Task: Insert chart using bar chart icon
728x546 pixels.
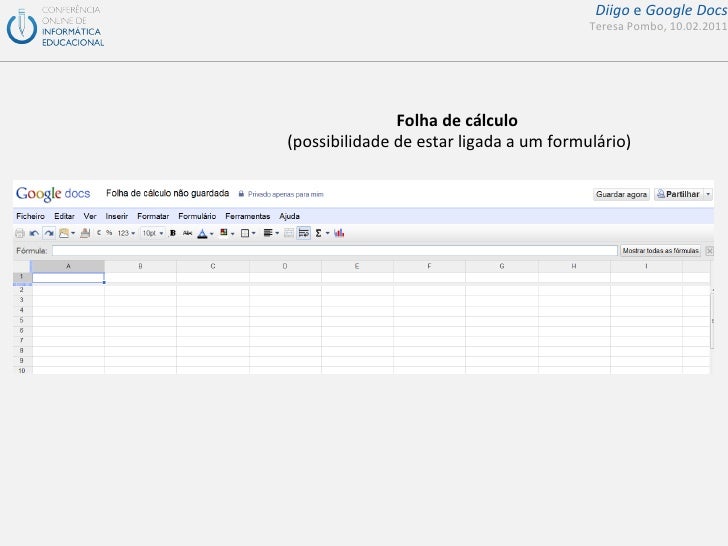Action: [x=339, y=233]
